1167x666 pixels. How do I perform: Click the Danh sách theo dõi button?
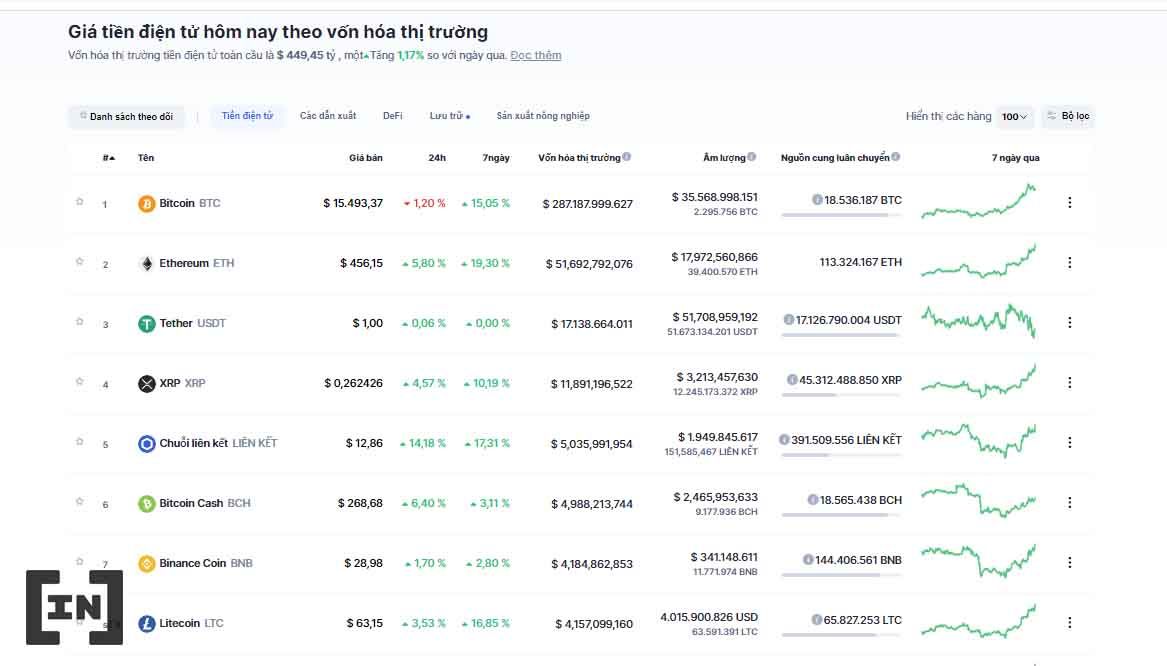(126, 117)
